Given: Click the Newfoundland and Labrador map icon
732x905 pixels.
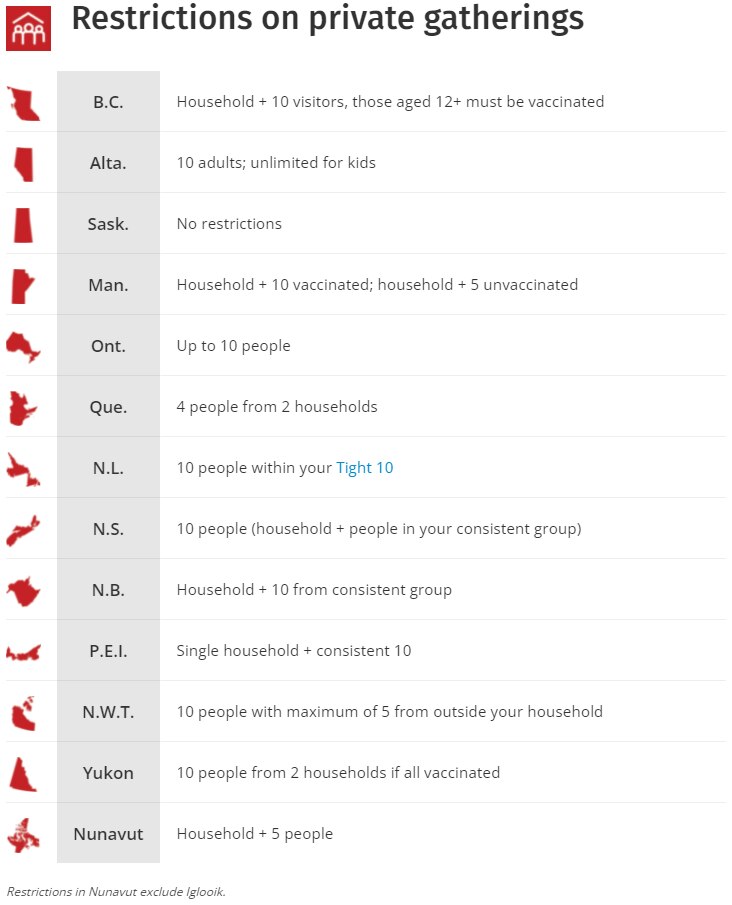Looking at the screenshot, I should tap(23, 469).
